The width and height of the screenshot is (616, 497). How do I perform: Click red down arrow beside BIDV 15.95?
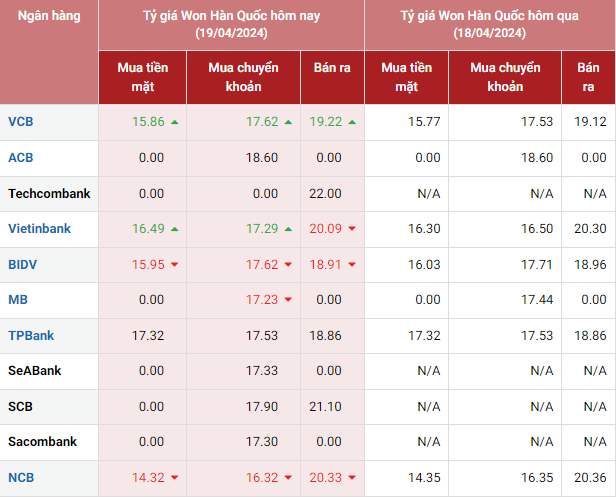point(175,265)
